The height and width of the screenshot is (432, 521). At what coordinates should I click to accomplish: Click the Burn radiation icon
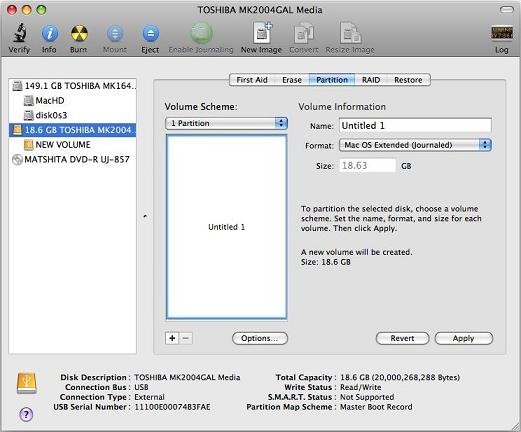[x=79, y=33]
